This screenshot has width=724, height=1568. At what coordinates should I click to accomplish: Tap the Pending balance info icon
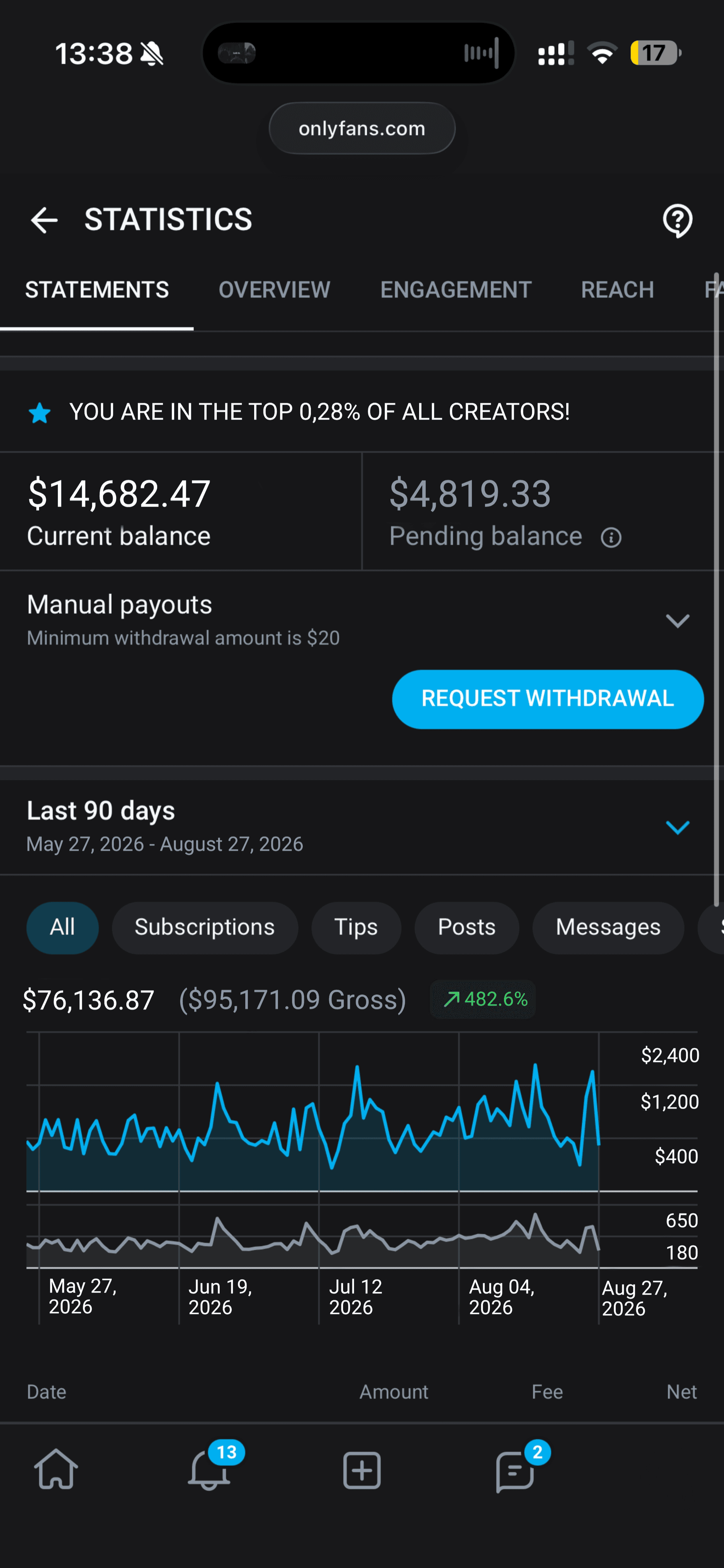611,538
